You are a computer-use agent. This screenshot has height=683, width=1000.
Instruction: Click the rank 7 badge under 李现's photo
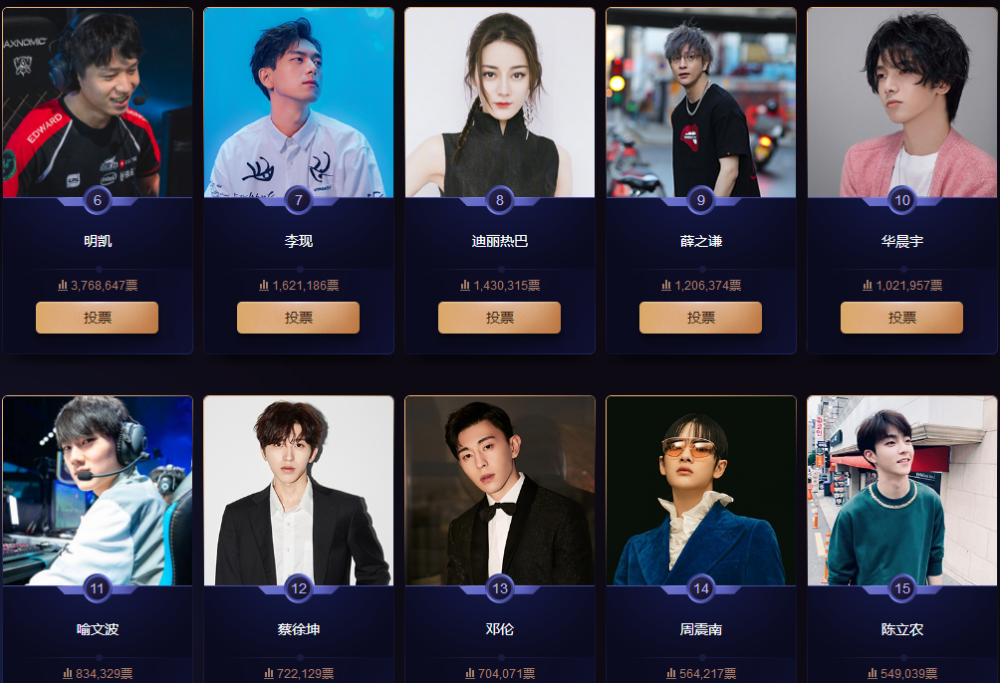(298, 200)
